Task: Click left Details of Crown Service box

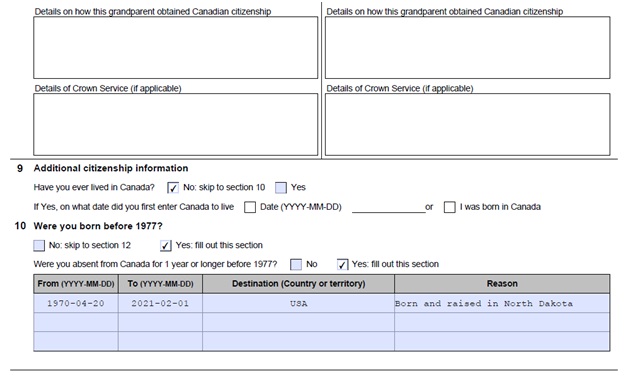Action: click(x=175, y=125)
